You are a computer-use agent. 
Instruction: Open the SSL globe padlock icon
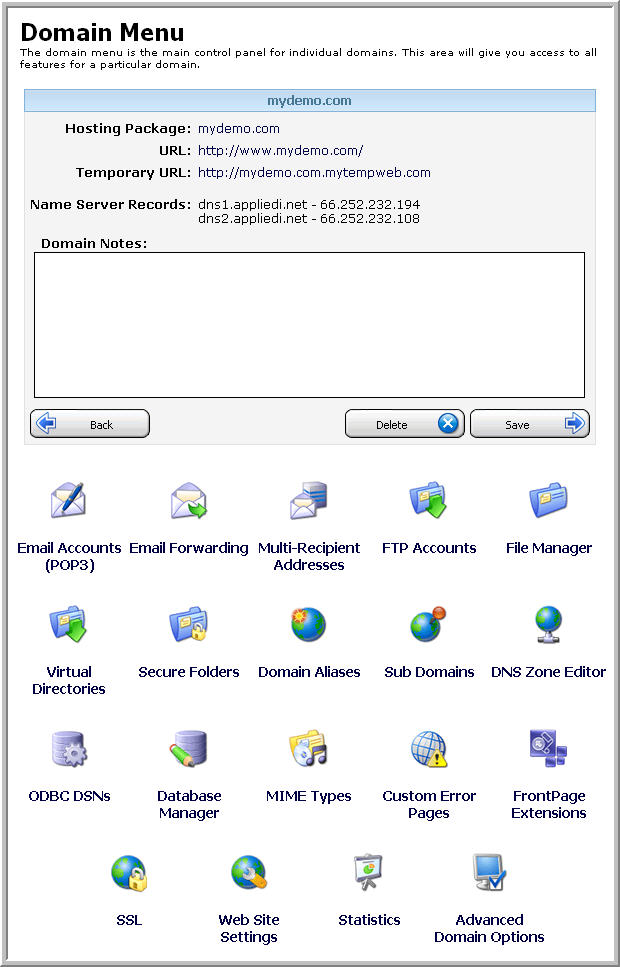[x=129, y=873]
